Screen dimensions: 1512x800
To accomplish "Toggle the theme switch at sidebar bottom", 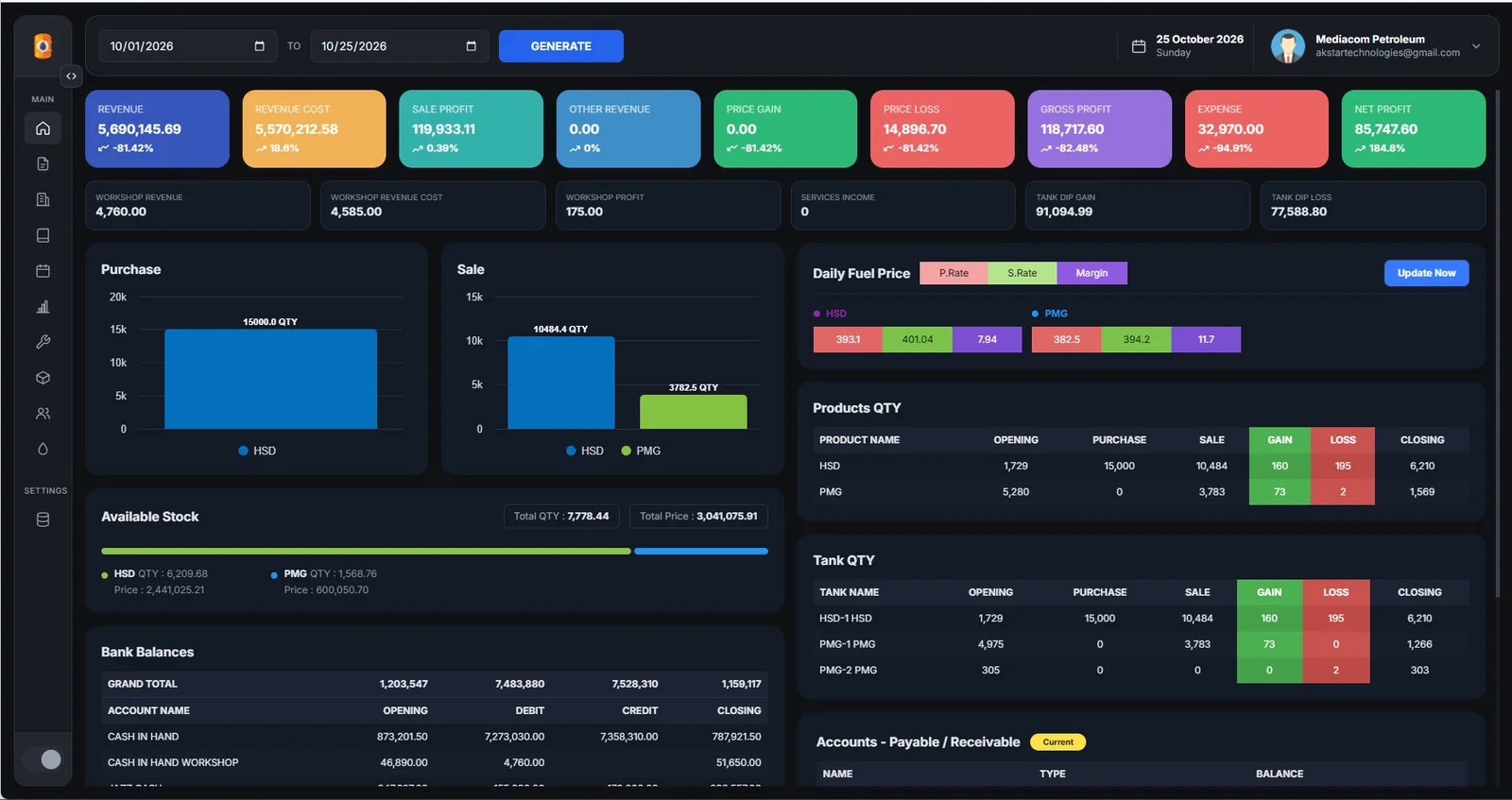I will pyautogui.click(x=43, y=759).
